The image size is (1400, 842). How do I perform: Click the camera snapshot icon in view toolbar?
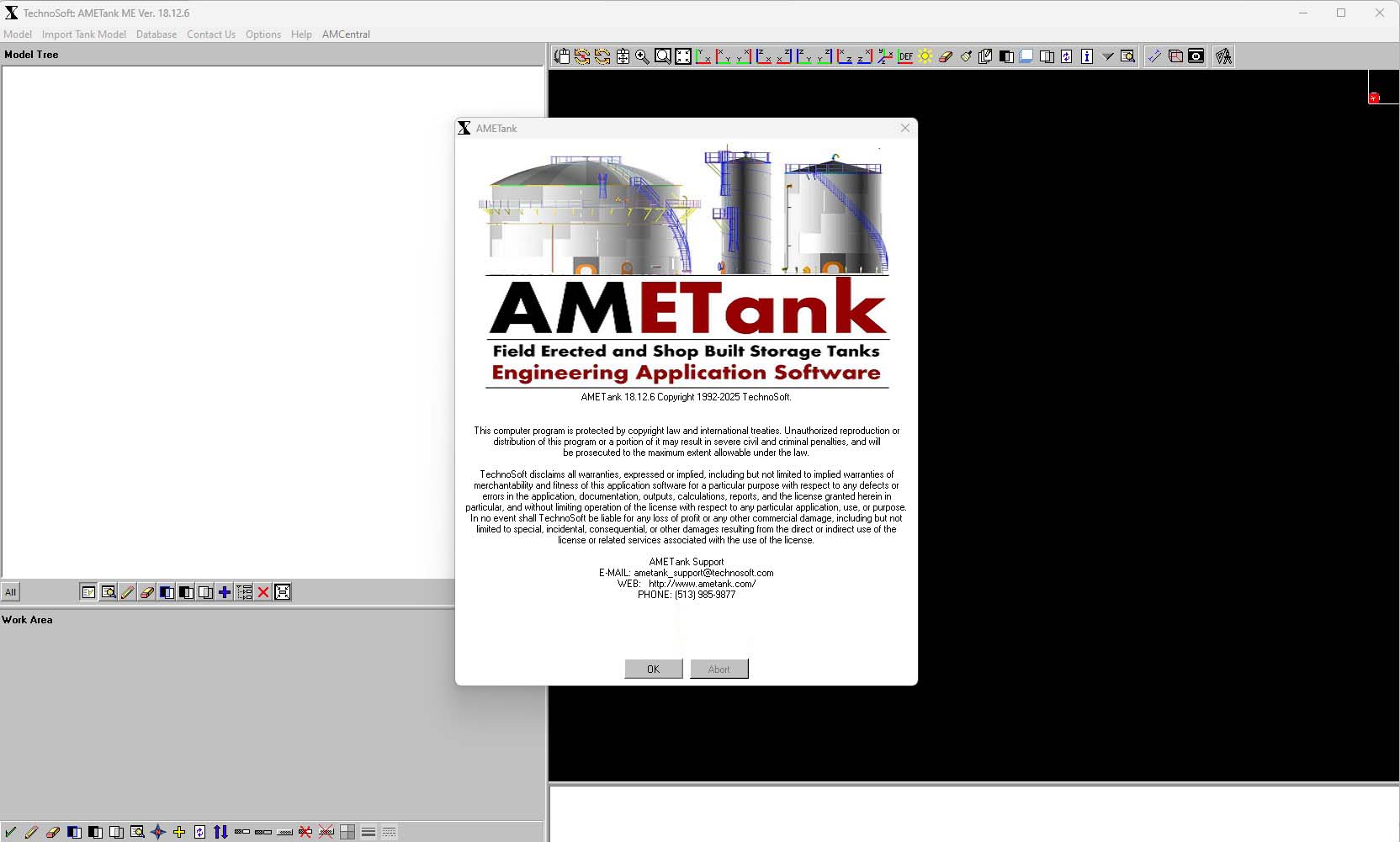pos(1196,56)
